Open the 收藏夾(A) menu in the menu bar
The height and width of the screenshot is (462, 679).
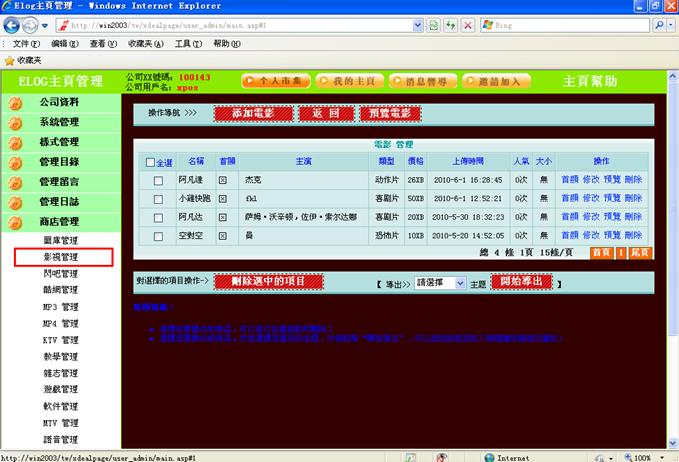[146, 44]
